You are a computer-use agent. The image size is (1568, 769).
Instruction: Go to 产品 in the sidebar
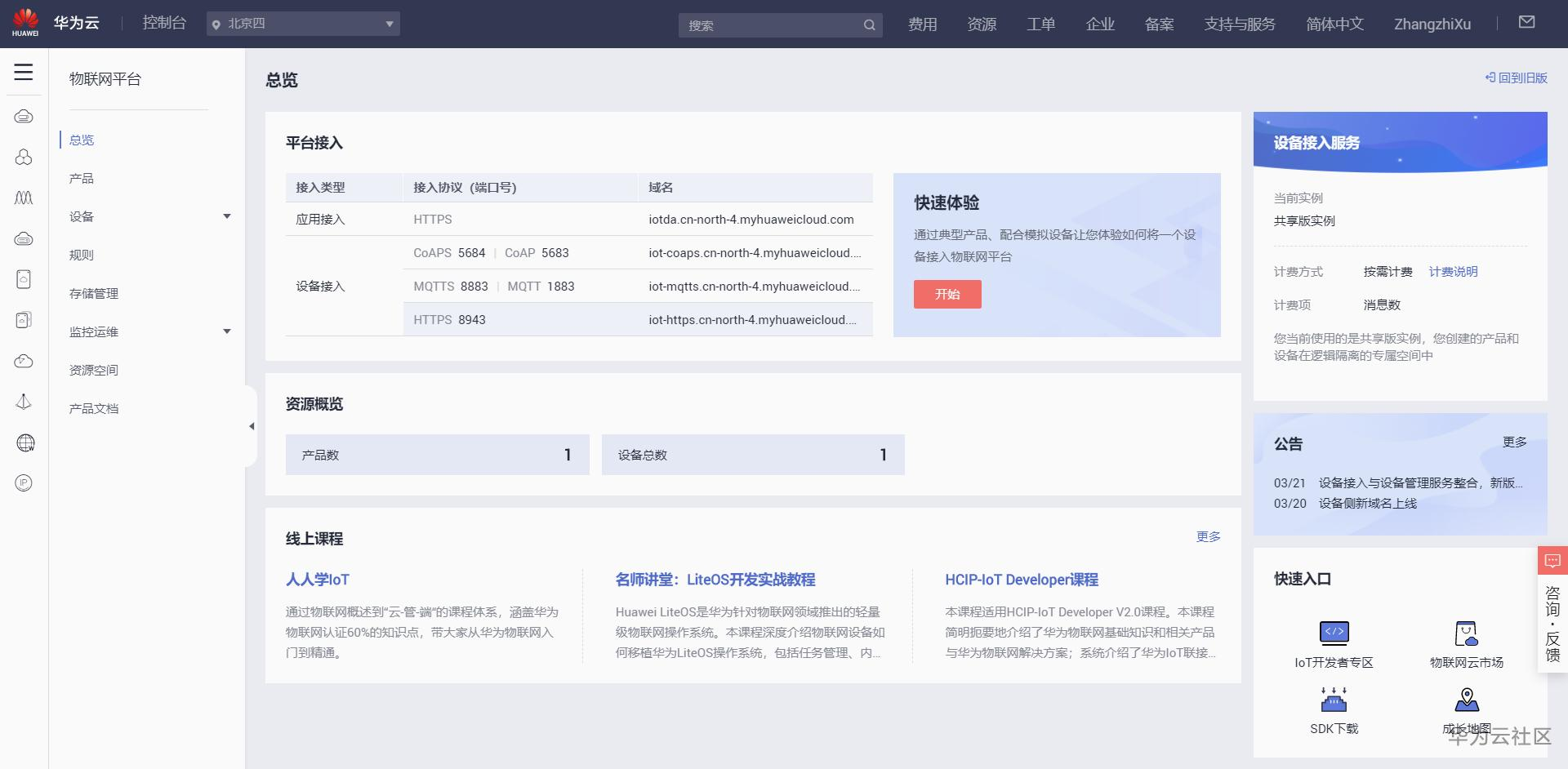click(82, 178)
